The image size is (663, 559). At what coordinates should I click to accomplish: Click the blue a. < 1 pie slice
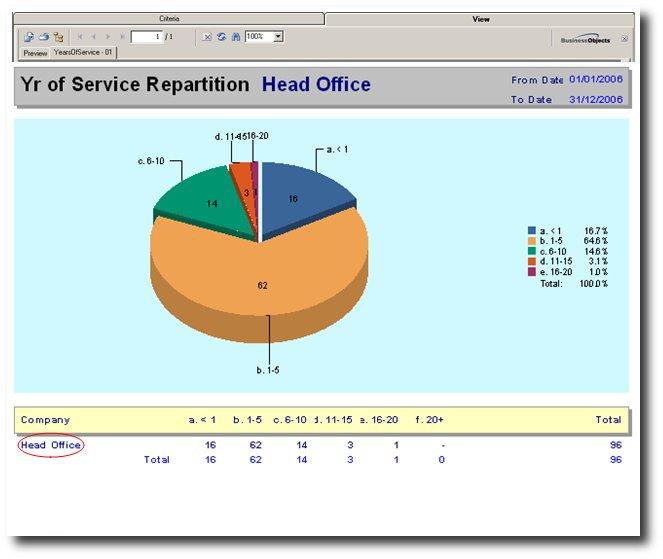pos(300,190)
